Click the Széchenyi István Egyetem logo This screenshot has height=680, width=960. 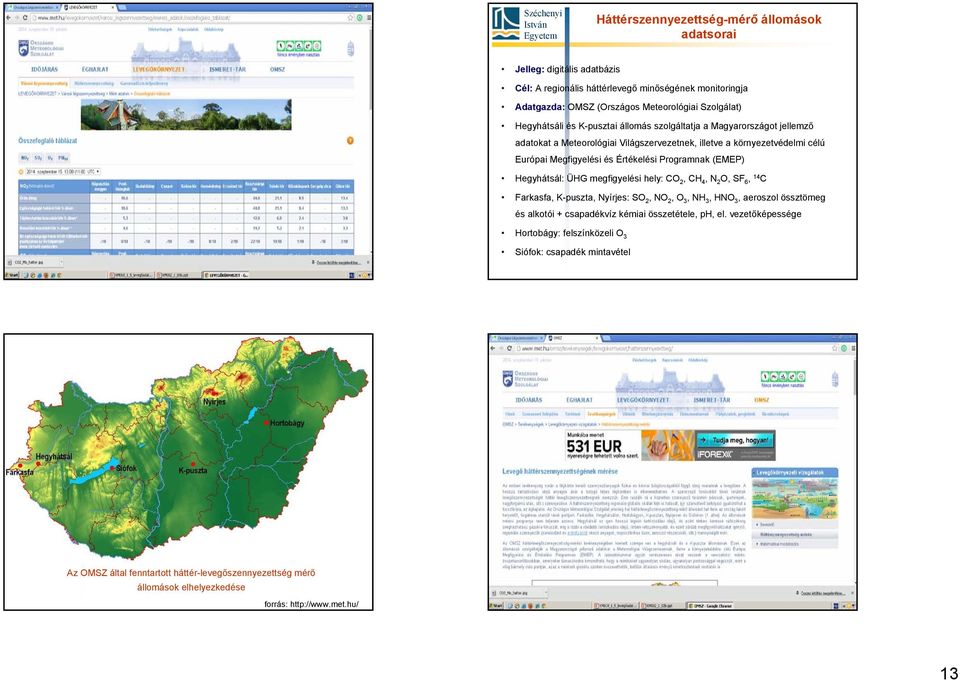pos(525,24)
